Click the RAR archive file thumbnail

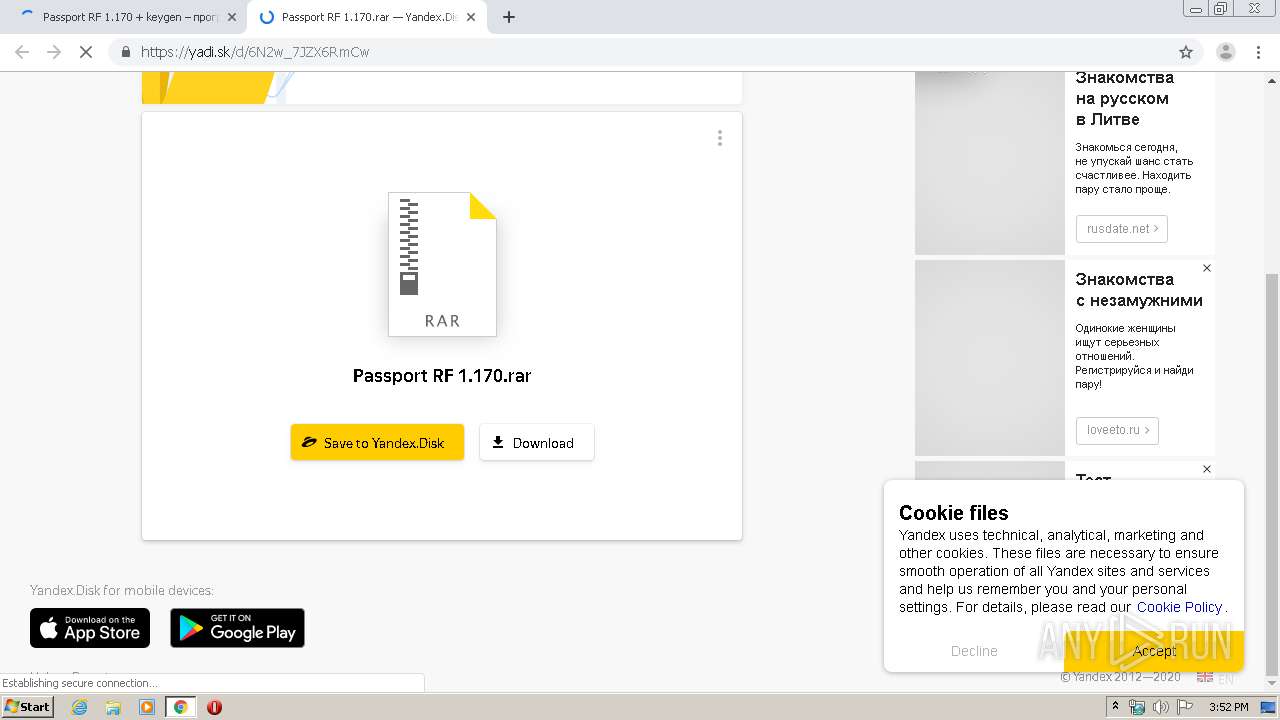[442, 264]
